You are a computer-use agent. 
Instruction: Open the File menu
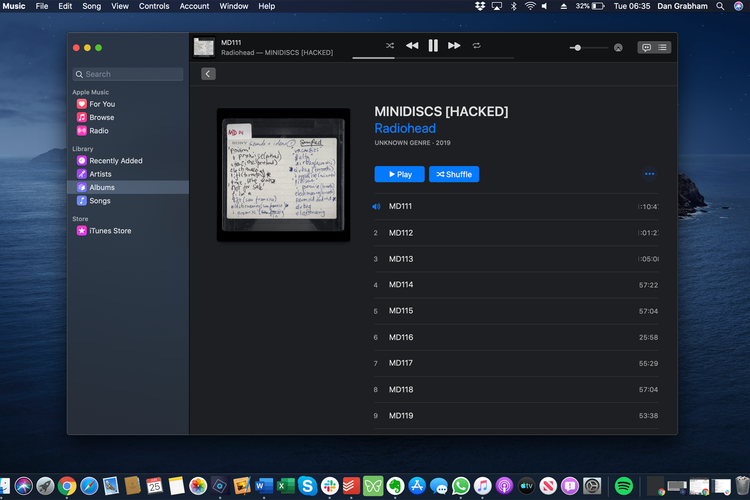(x=42, y=6)
